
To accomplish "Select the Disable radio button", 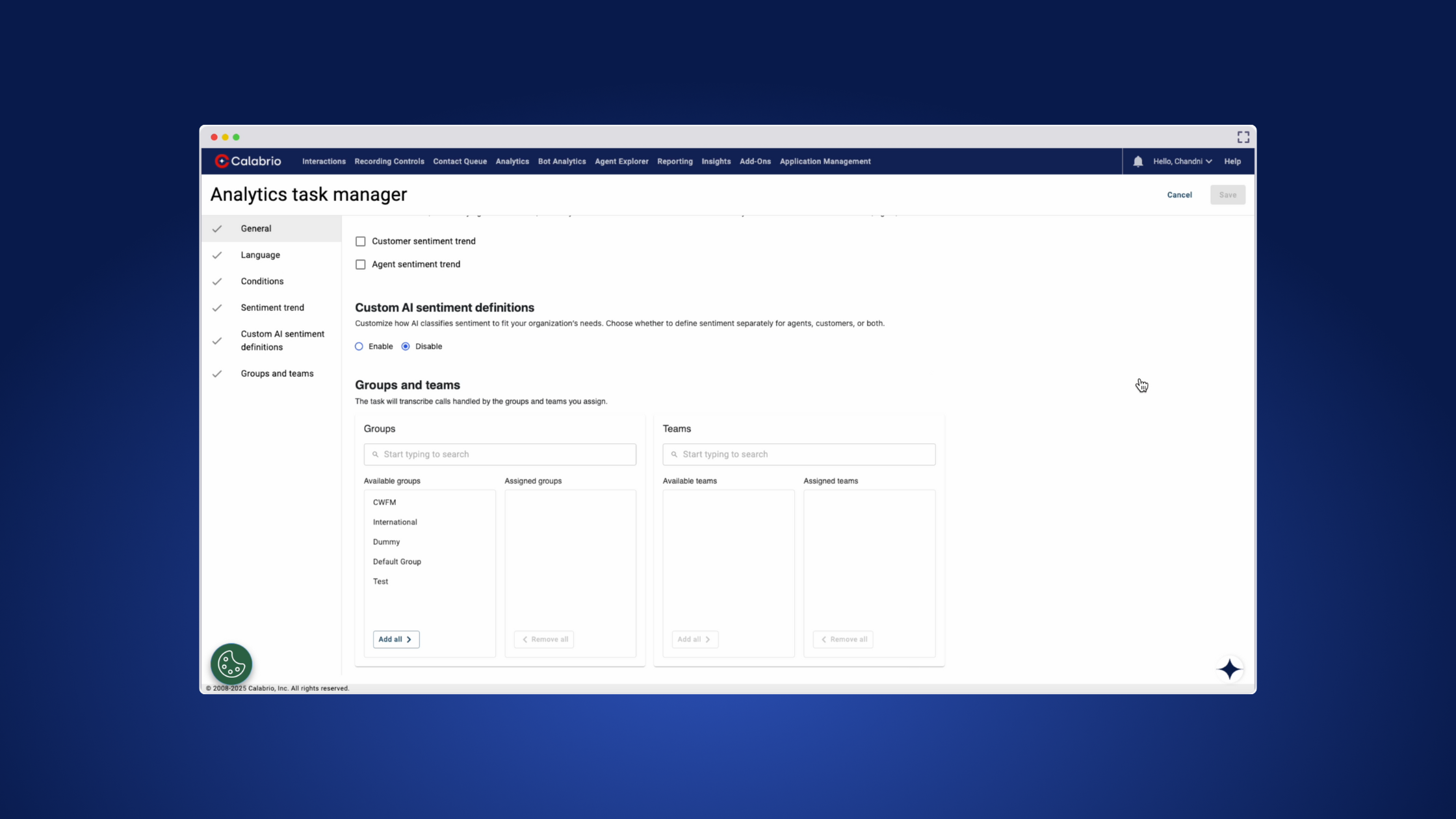I will point(406,346).
